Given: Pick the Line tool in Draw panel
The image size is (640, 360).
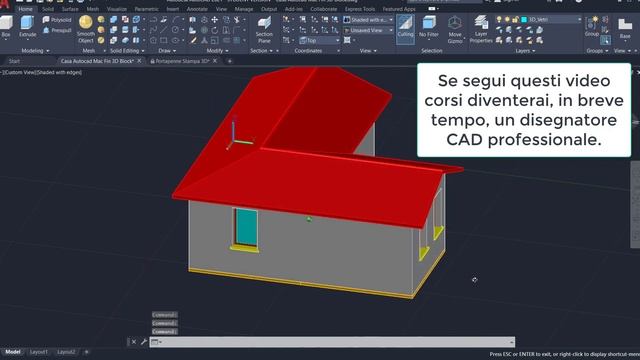Looking at the screenshot, I should (164, 30).
